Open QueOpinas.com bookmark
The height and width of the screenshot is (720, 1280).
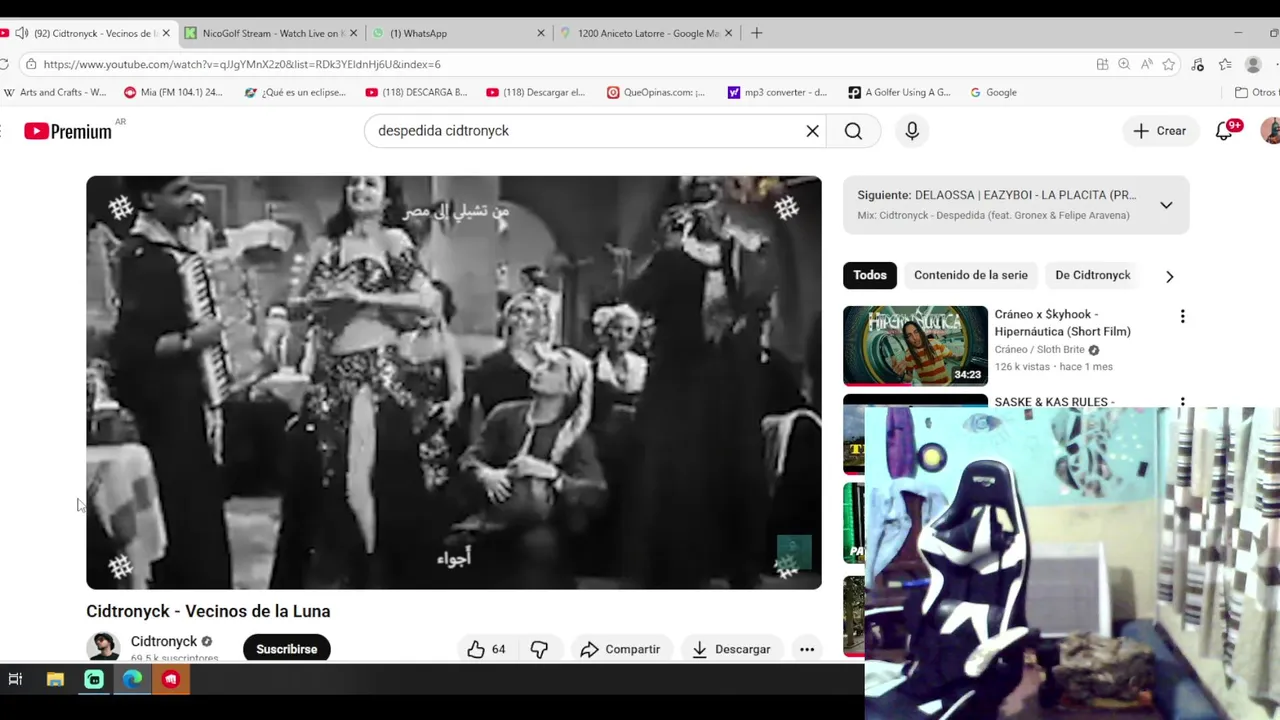(656, 92)
